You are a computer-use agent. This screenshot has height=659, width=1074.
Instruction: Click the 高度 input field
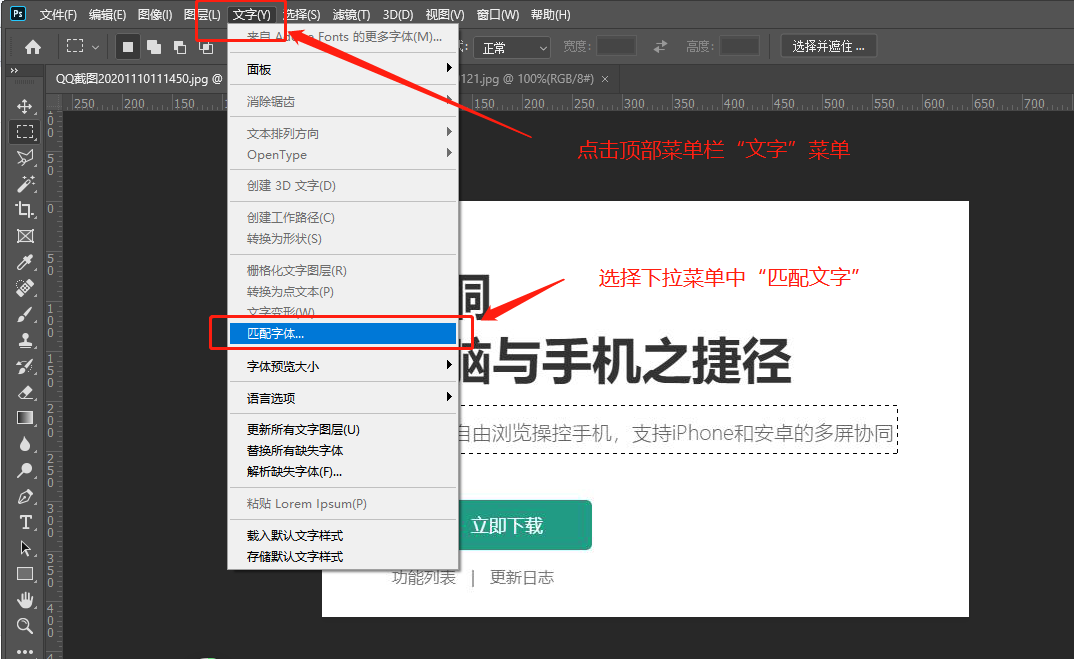pos(740,47)
